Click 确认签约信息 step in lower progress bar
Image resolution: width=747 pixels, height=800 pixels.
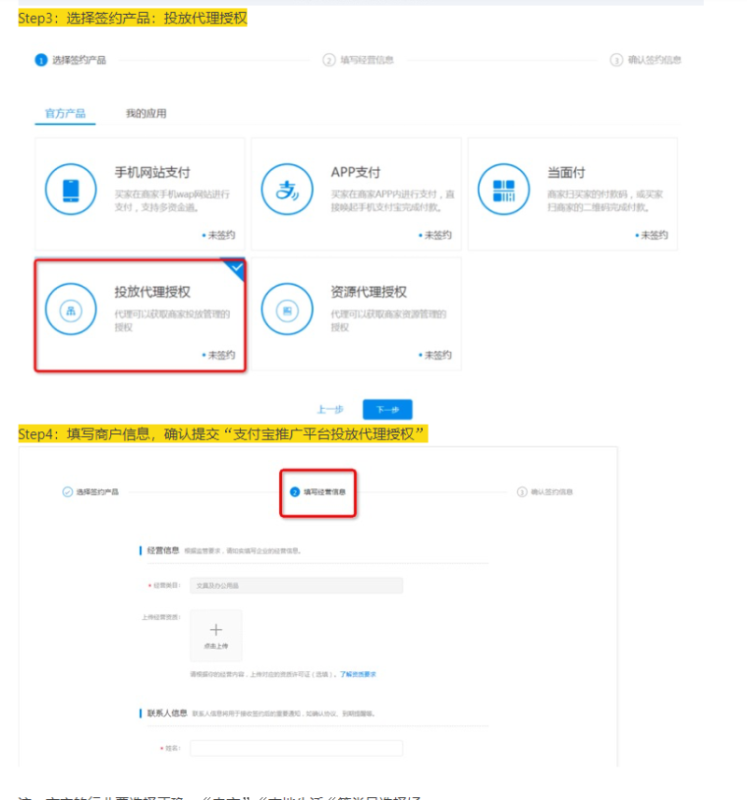[545, 492]
